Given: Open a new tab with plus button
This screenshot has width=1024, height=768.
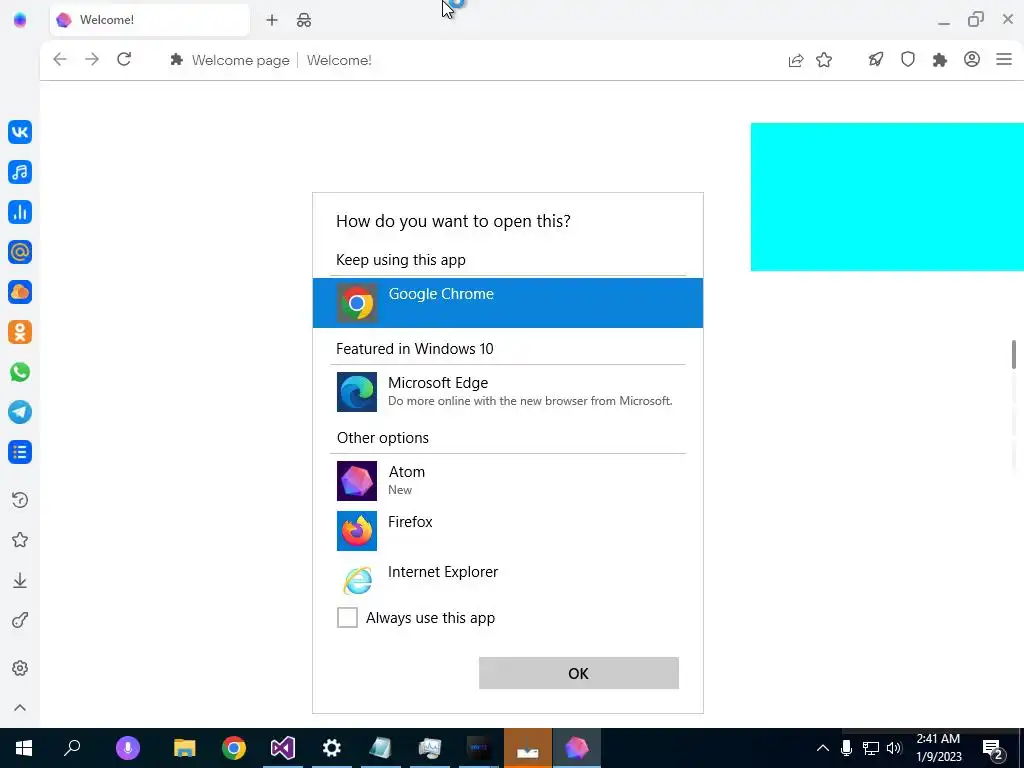Looking at the screenshot, I should pyautogui.click(x=272, y=20).
